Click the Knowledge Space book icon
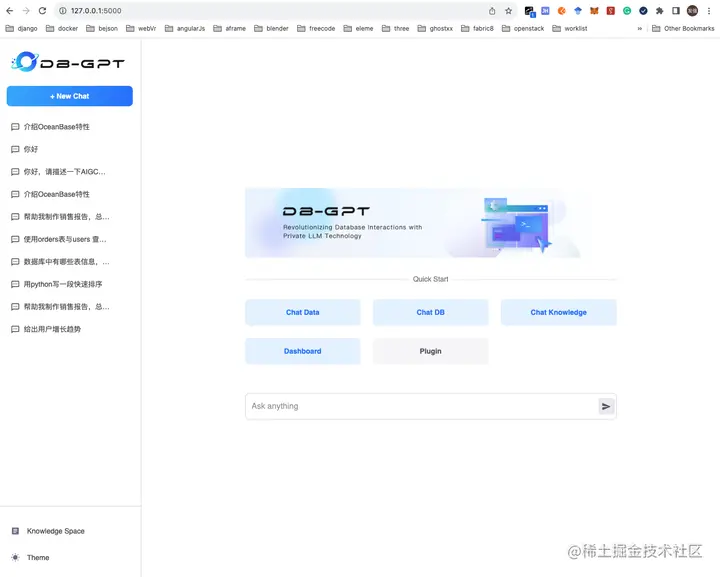This screenshot has width=720, height=577. pyautogui.click(x=15, y=531)
